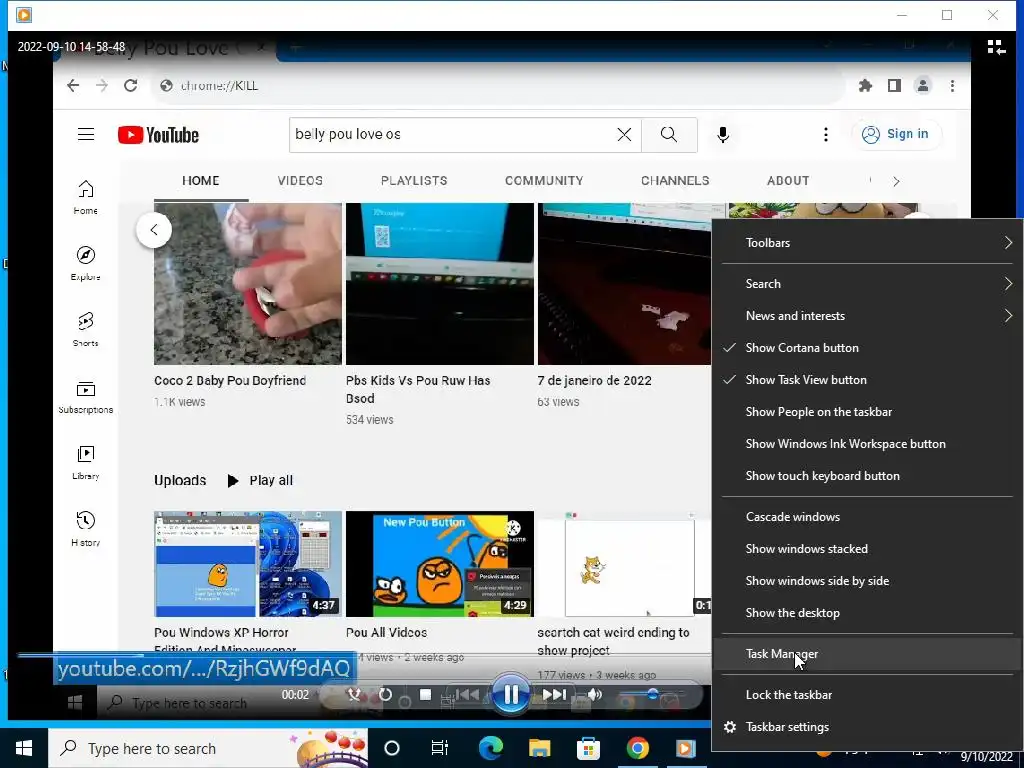Open Explore in the YouTube sidebar
Viewport: 1024px width, 768px height.
click(x=86, y=263)
